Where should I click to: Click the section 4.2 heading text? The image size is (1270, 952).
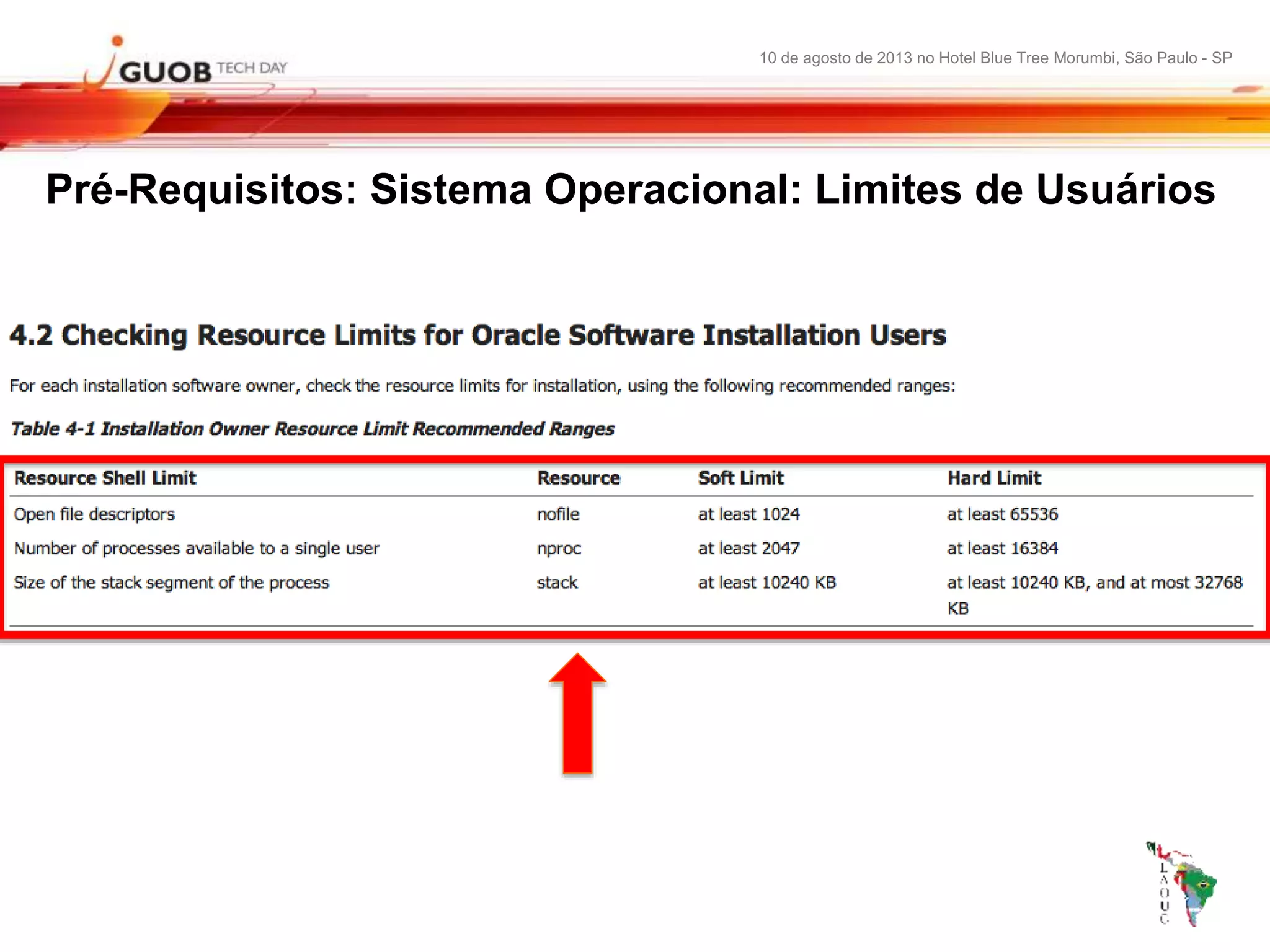coord(477,335)
